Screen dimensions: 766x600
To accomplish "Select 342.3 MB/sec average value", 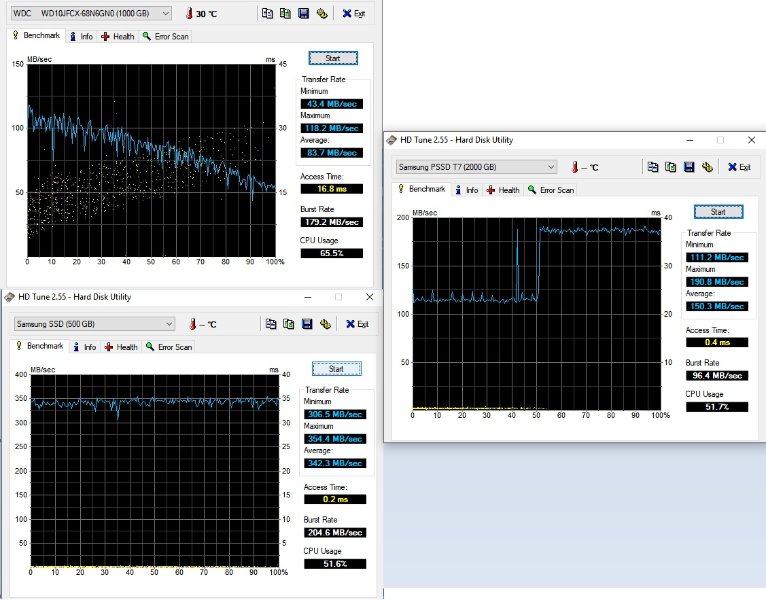I will click(335, 463).
